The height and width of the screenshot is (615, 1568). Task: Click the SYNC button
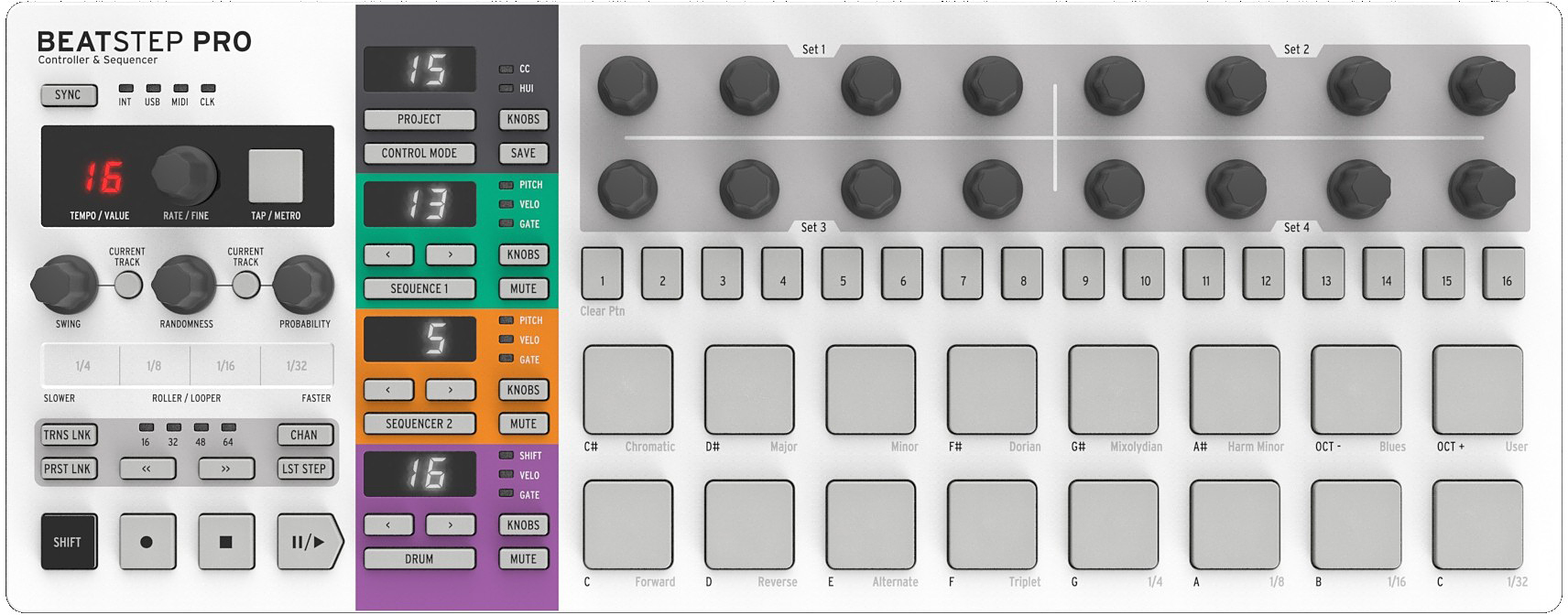[68, 95]
